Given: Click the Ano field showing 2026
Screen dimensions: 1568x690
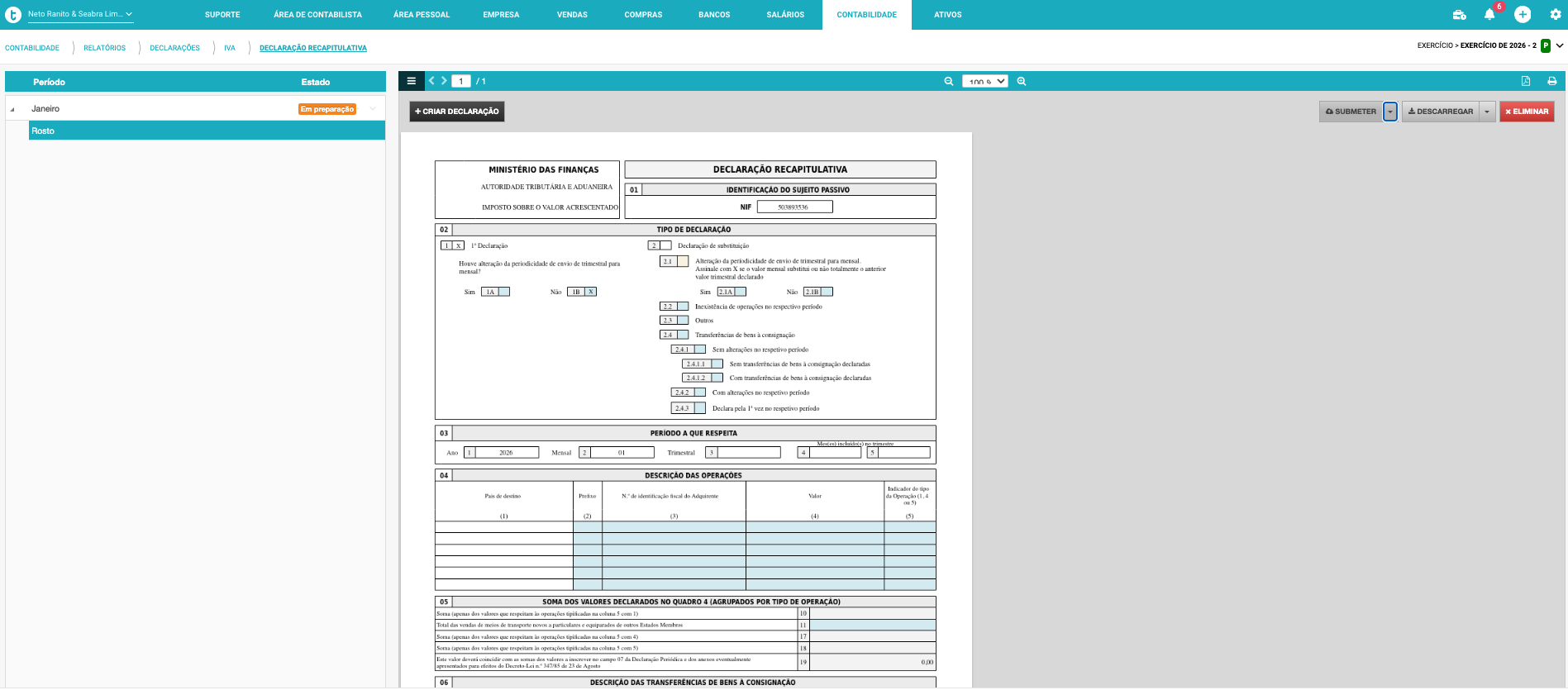Looking at the screenshot, I should point(507,453).
